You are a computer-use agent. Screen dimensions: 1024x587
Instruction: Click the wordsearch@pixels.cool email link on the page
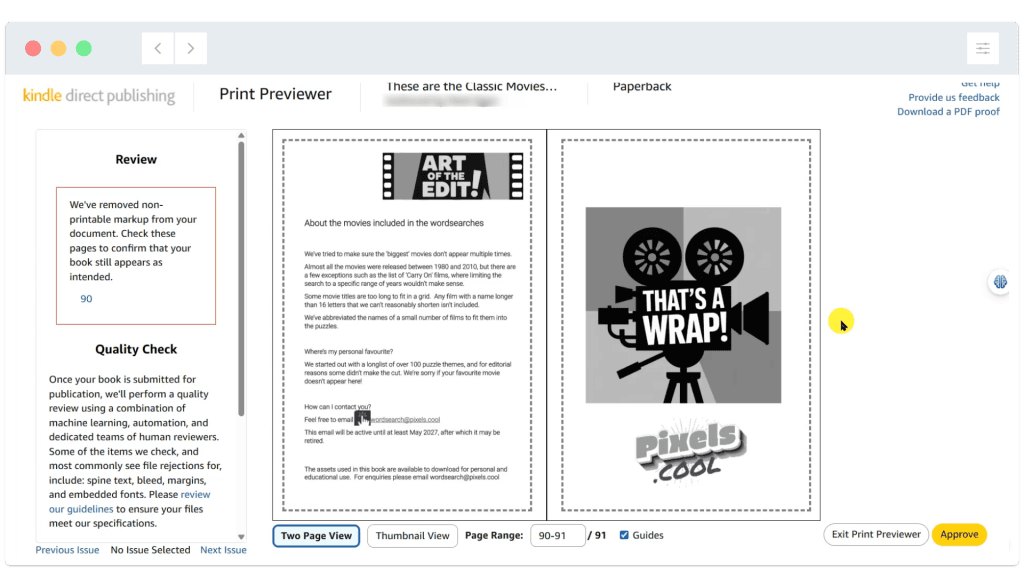point(405,420)
